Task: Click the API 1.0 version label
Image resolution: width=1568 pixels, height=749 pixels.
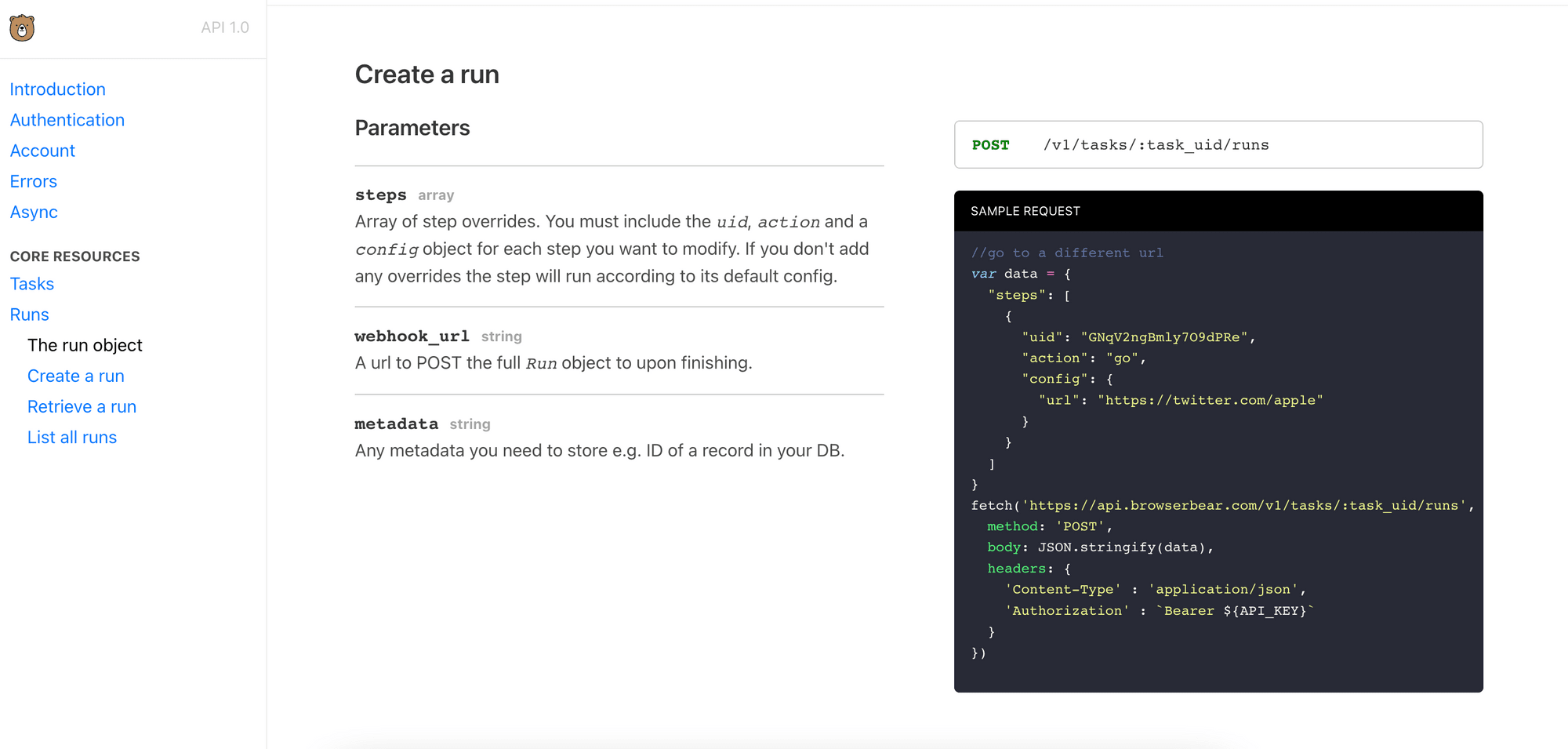Action: [224, 27]
